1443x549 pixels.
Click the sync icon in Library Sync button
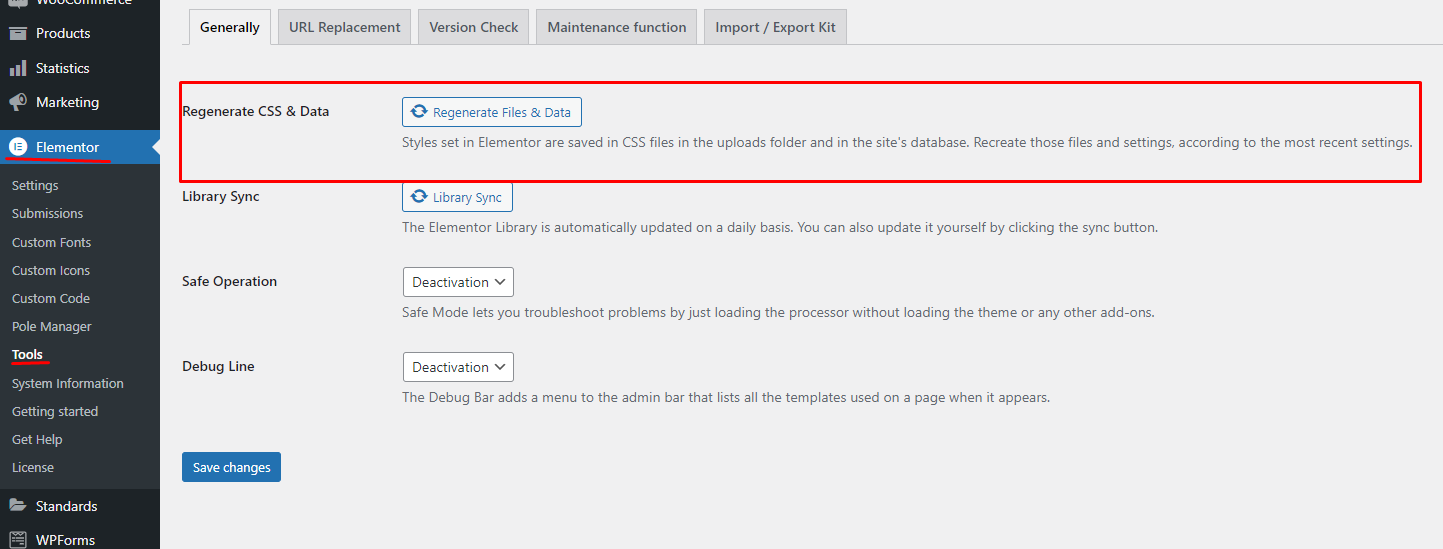(419, 197)
